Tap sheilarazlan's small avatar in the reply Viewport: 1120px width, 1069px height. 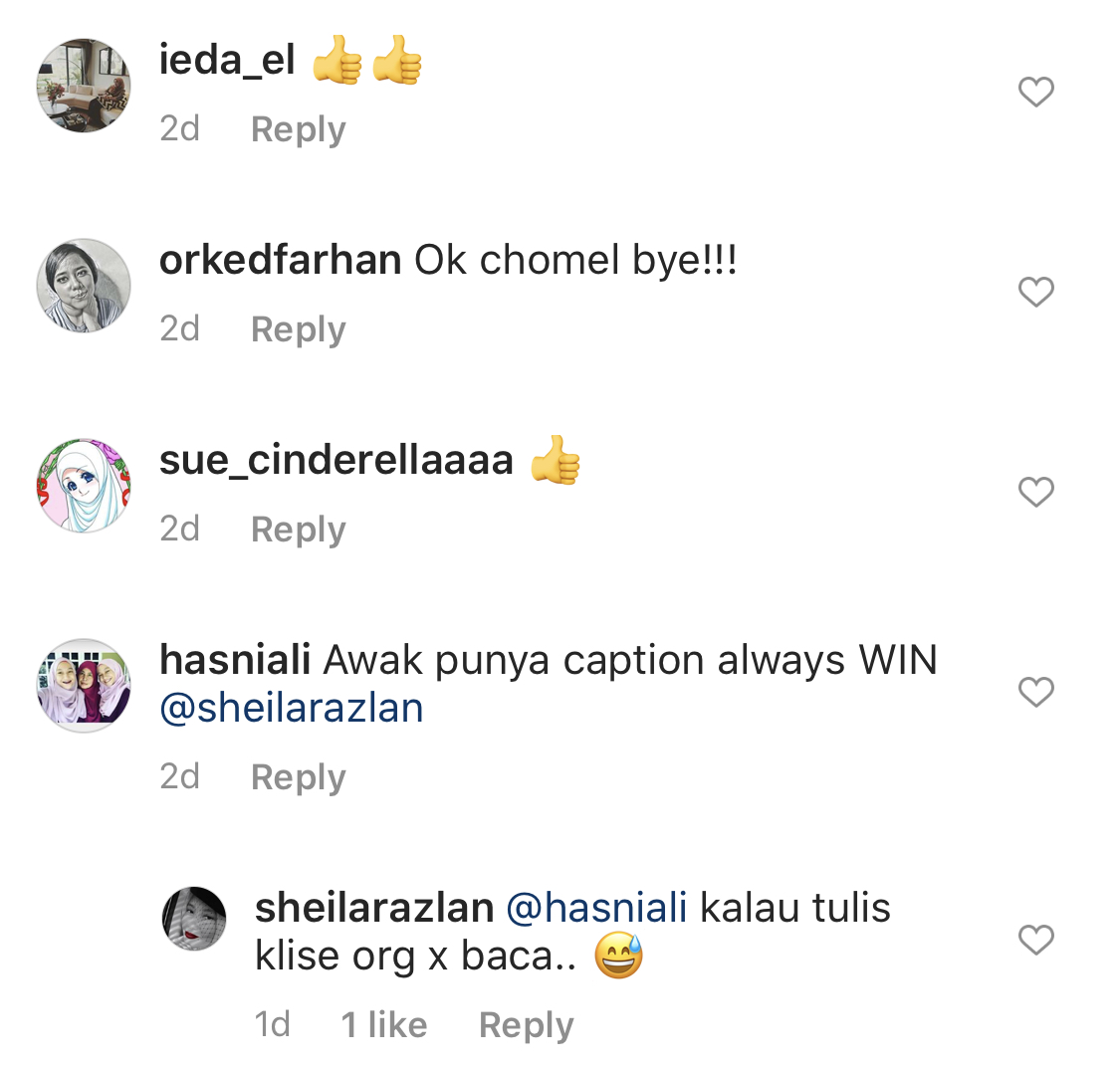(x=194, y=919)
